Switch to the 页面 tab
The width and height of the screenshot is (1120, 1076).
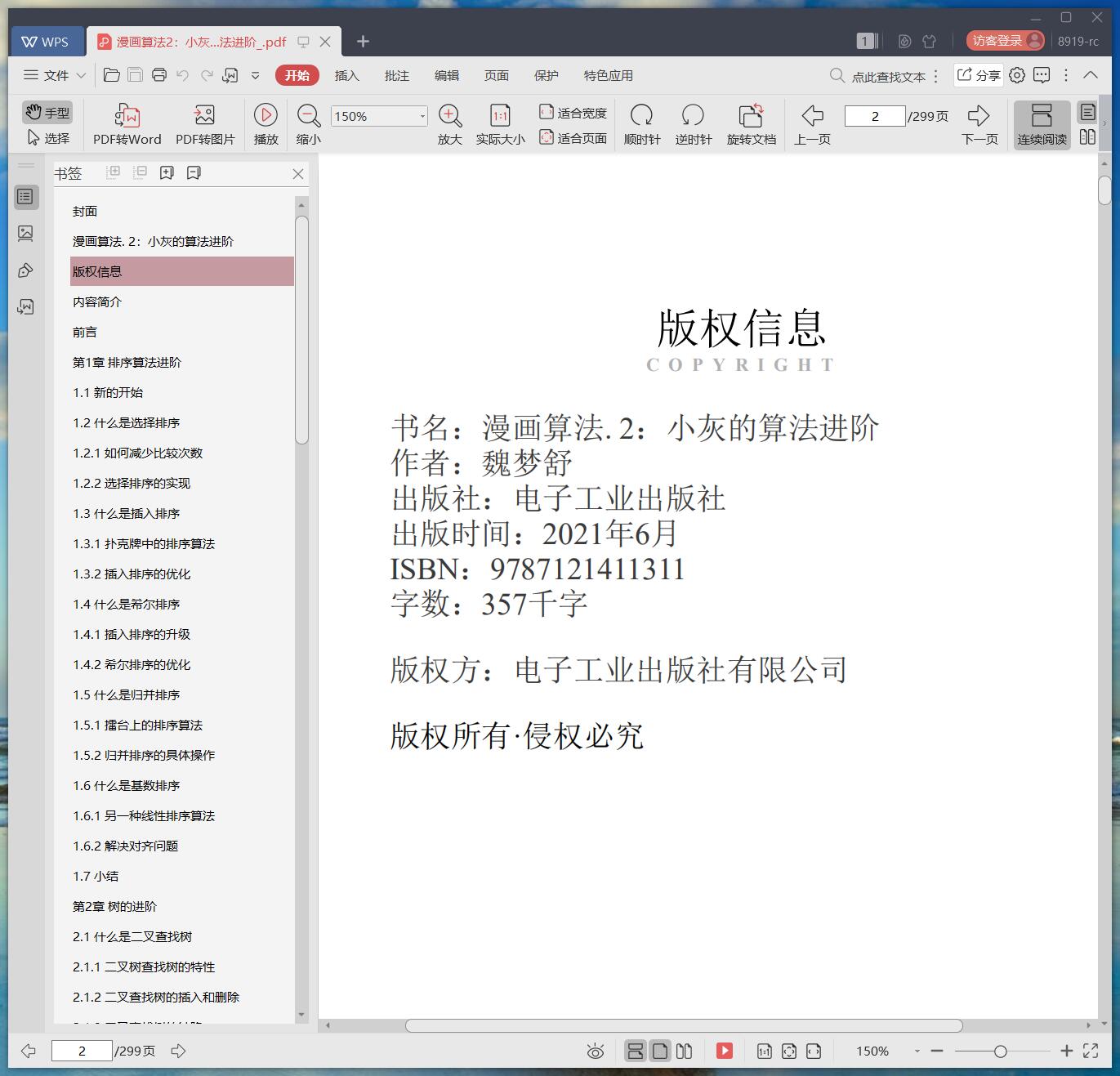point(496,75)
